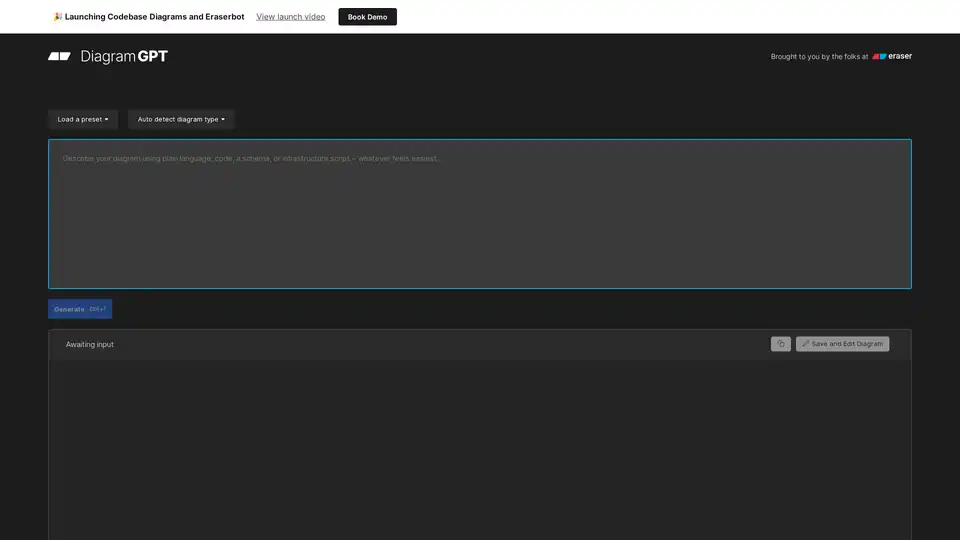The image size is (960, 540).
Task: Click the caret arrow beside Auto detect diagram type
Action: coord(223,120)
